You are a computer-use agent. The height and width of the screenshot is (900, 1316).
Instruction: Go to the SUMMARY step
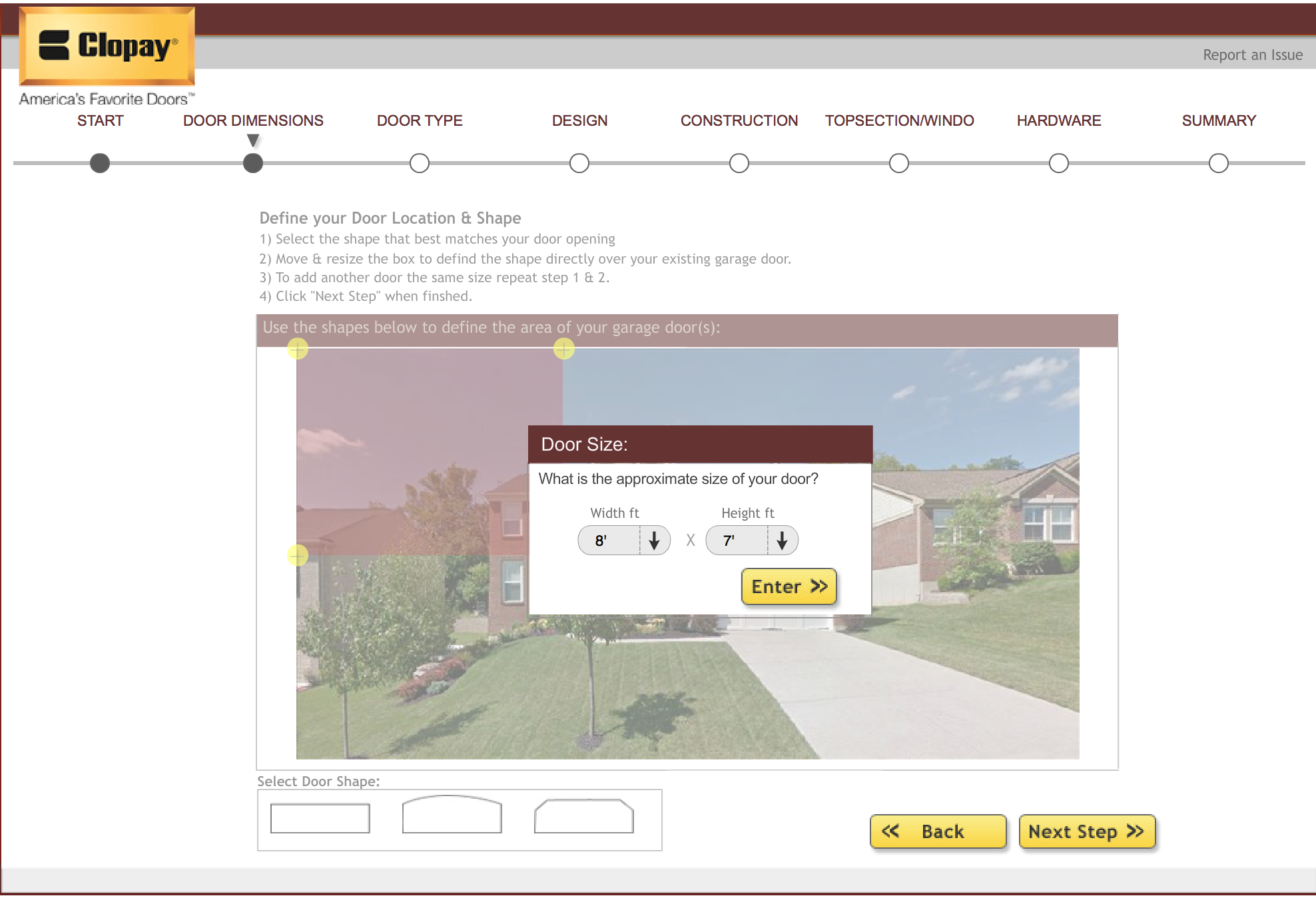pyautogui.click(x=1219, y=120)
